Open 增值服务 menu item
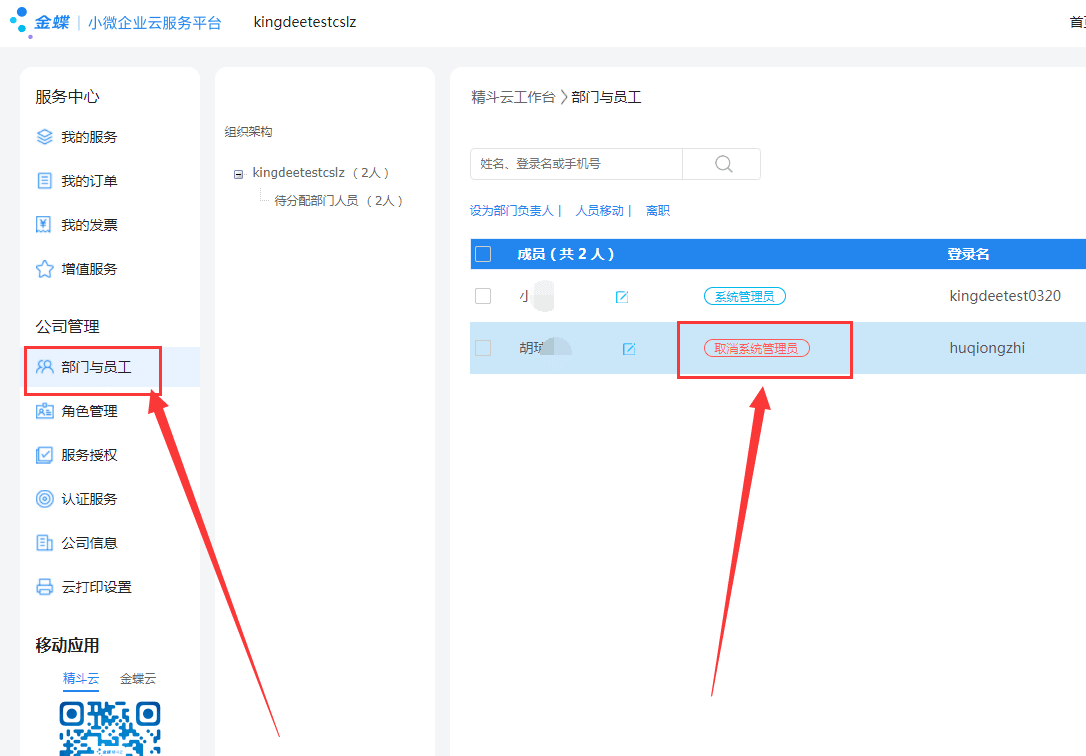1086x756 pixels. pos(89,269)
